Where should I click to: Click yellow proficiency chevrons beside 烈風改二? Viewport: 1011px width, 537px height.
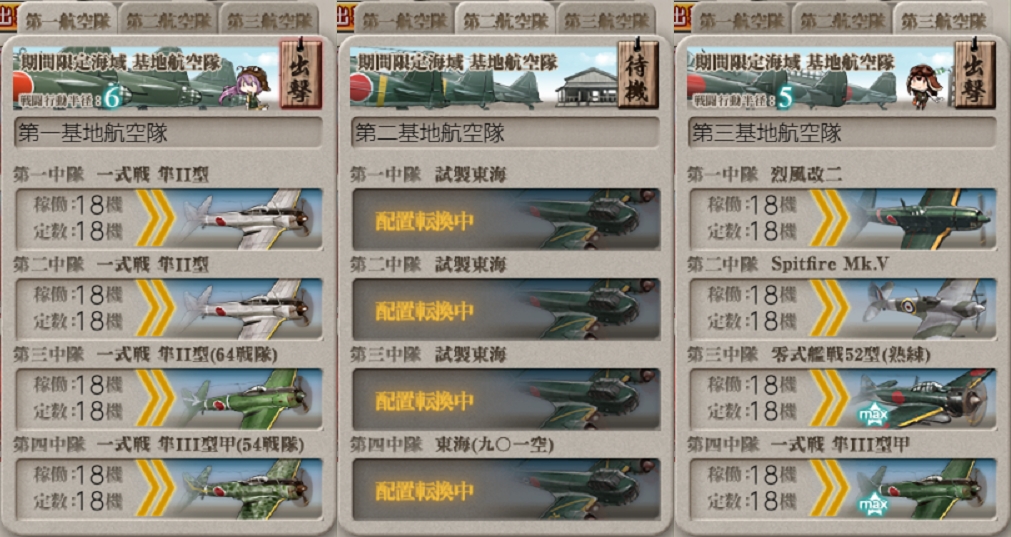tap(829, 219)
